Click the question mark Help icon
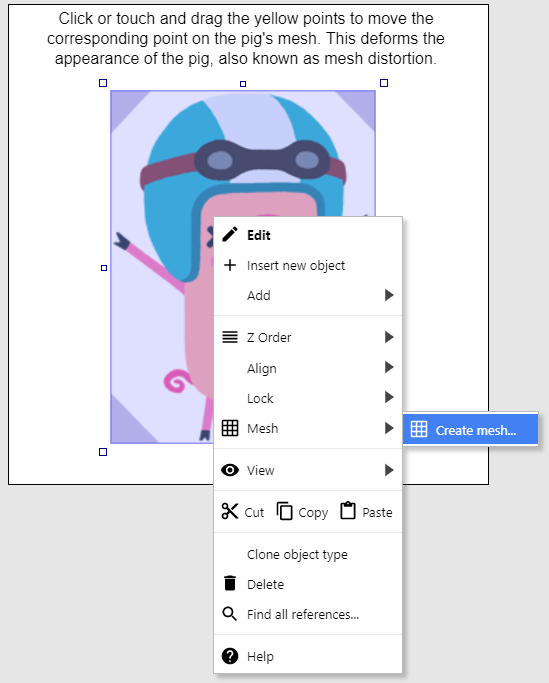 click(230, 656)
